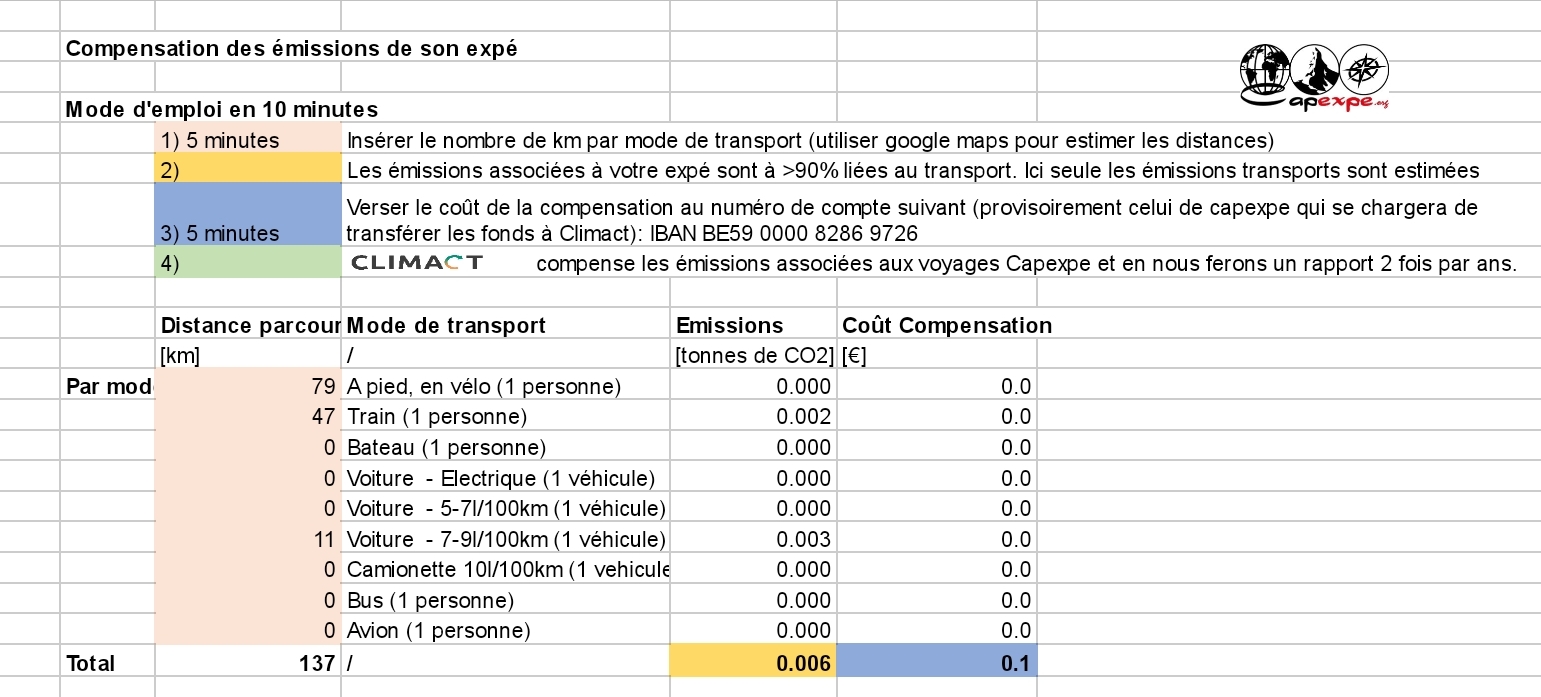Screen dimensions: 1541x697
Task: Click the green step 4) cell
Action: [248, 263]
